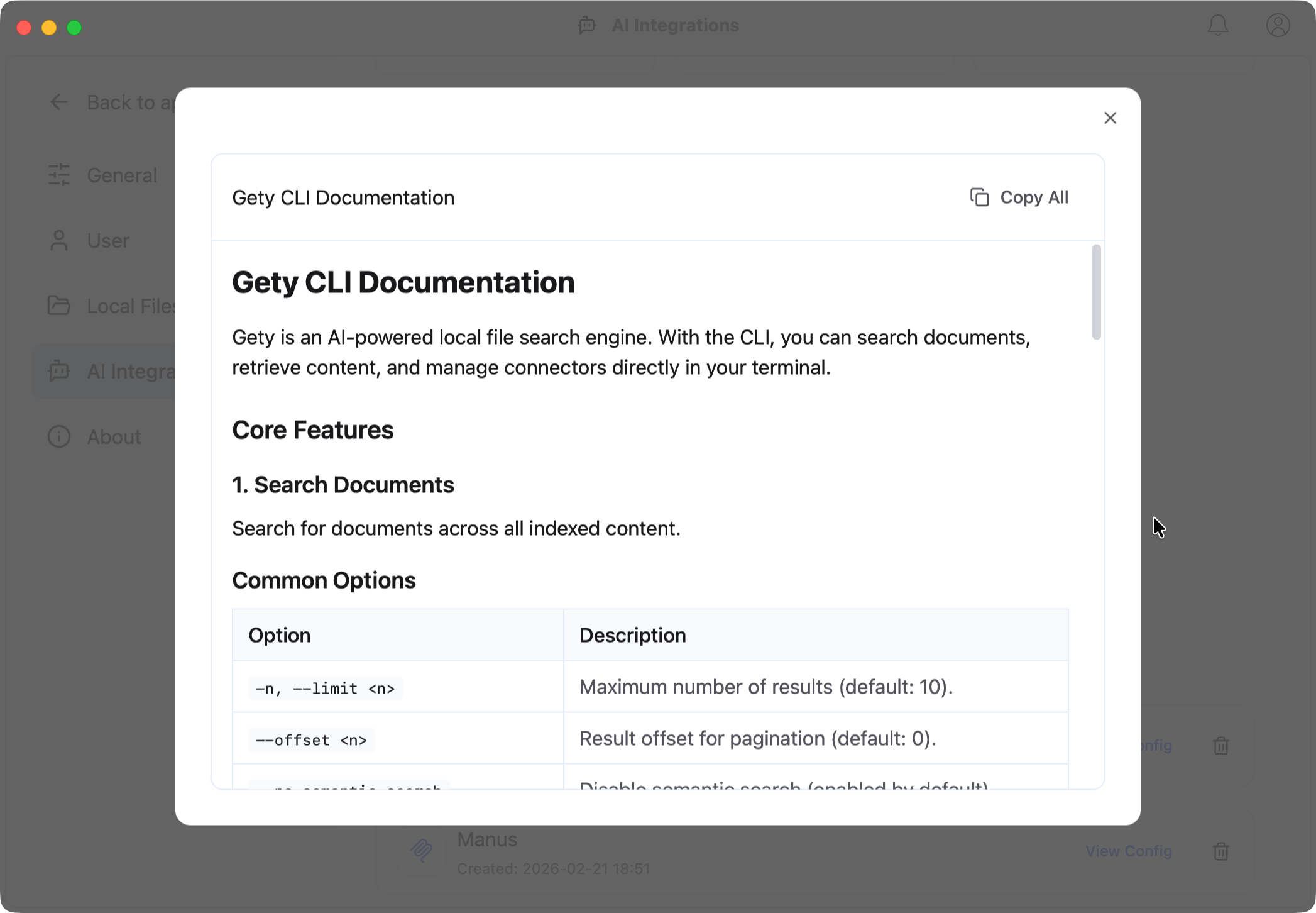Close the Gety CLI Documentation dialog
The image size is (1316, 913).
point(1110,118)
